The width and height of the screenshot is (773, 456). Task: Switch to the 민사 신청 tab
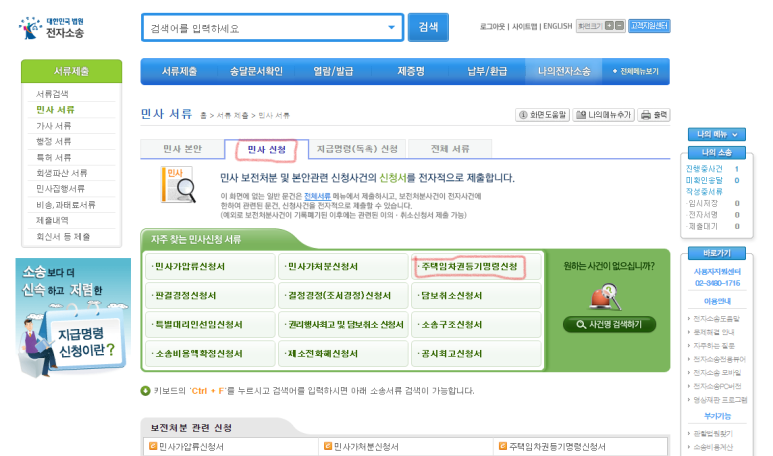pyautogui.click(x=266, y=149)
